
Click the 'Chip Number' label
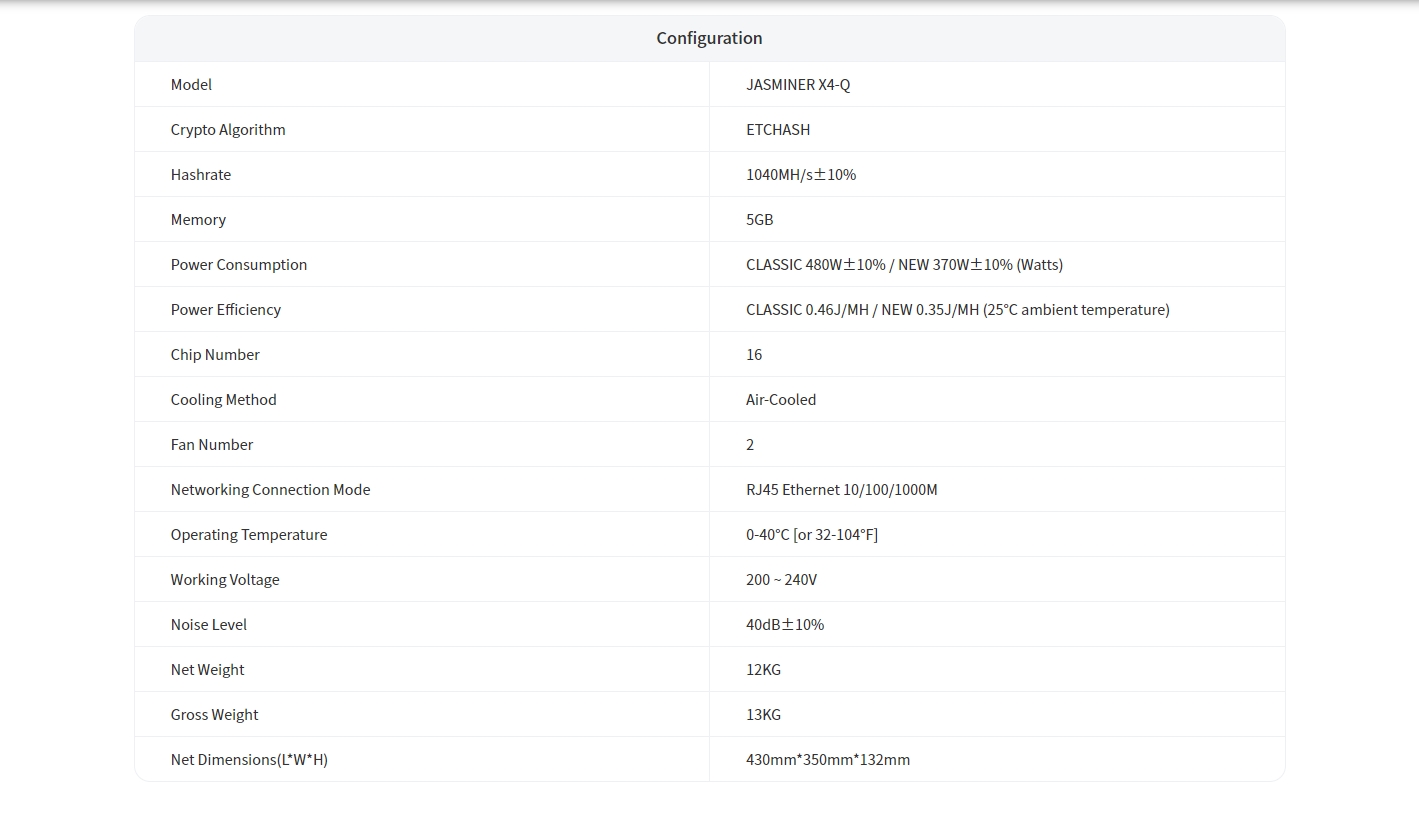point(215,355)
